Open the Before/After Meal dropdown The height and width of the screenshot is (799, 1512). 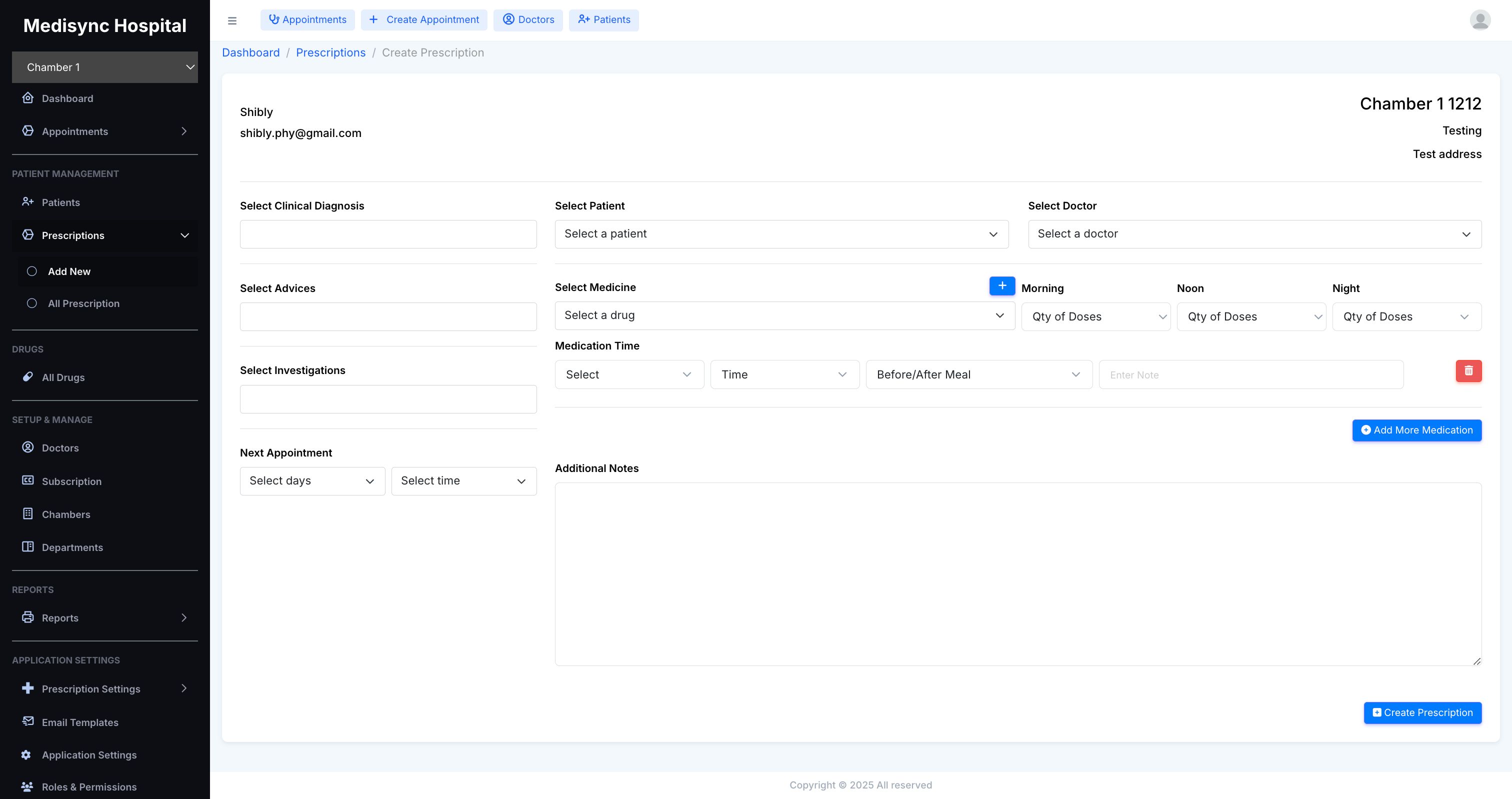[978, 374]
